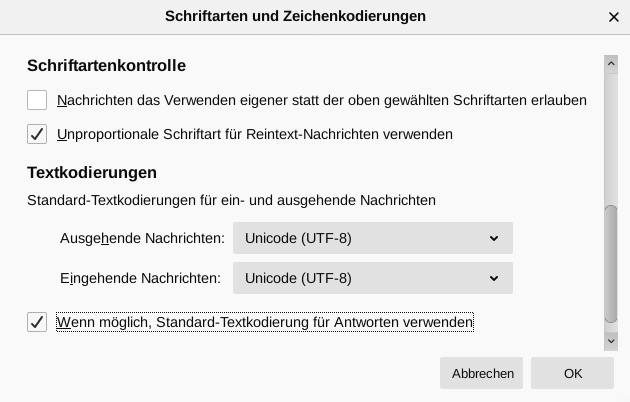Click the dialog title bar text
The height and width of the screenshot is (402, 630).
click(x=295, y=16)
